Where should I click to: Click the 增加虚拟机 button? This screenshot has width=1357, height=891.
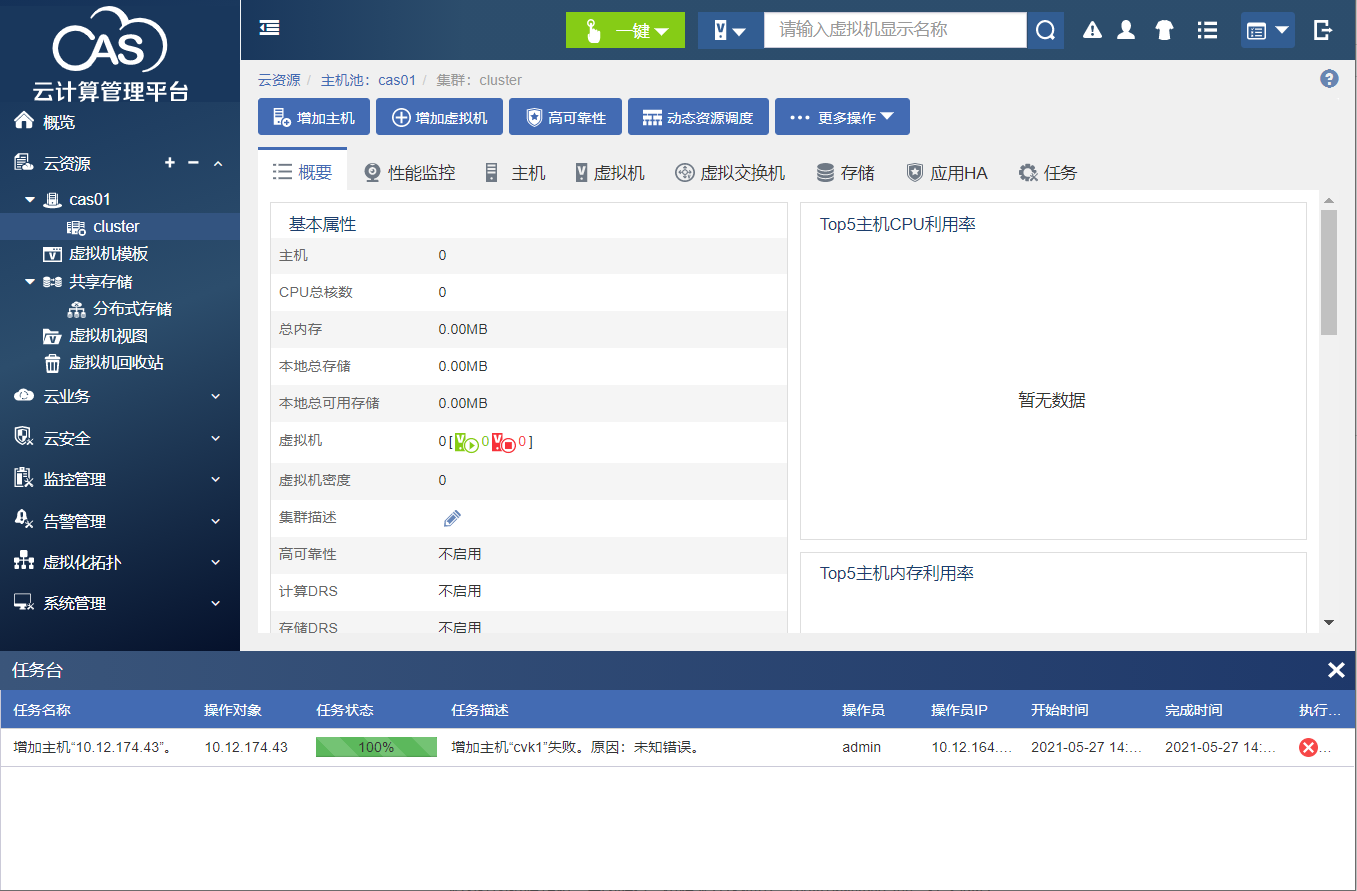(439, 117)
